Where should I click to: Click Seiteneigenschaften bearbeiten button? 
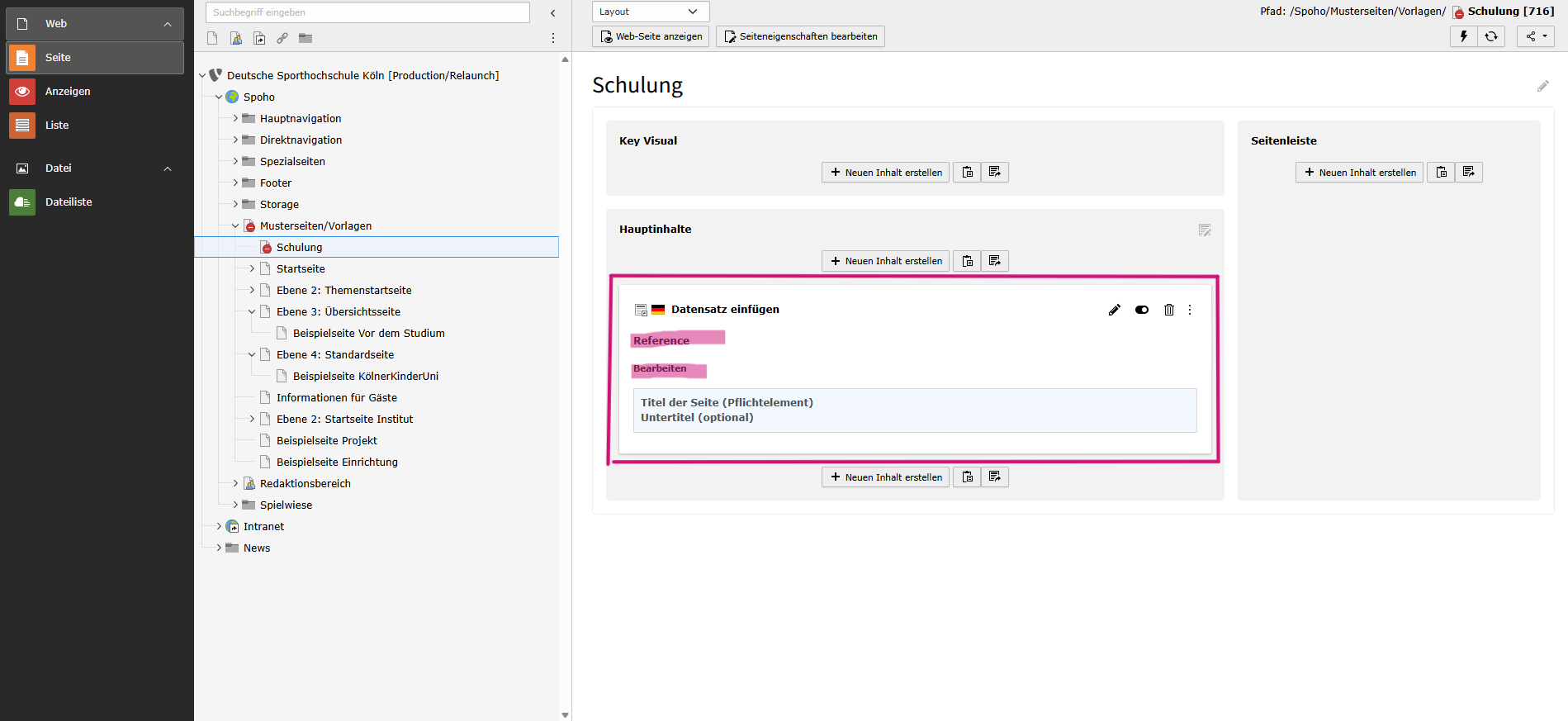pos(799,36)
